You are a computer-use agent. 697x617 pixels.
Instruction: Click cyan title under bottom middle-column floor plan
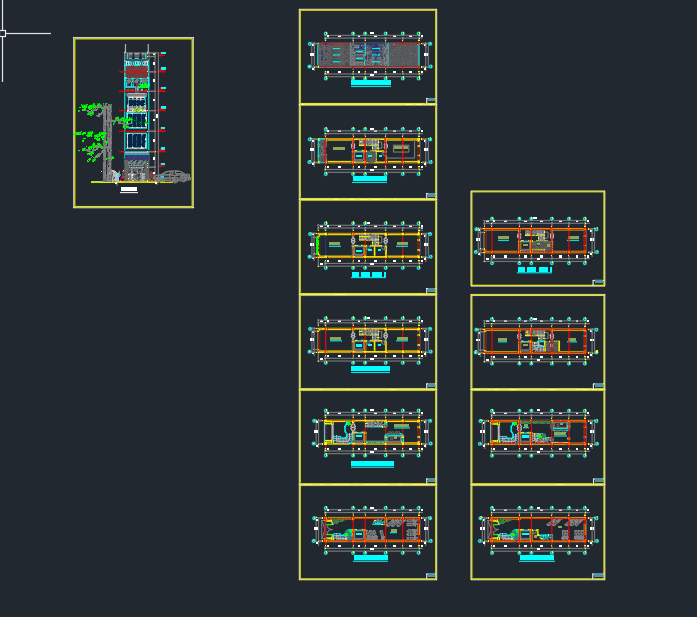click(x=371, y=558)
